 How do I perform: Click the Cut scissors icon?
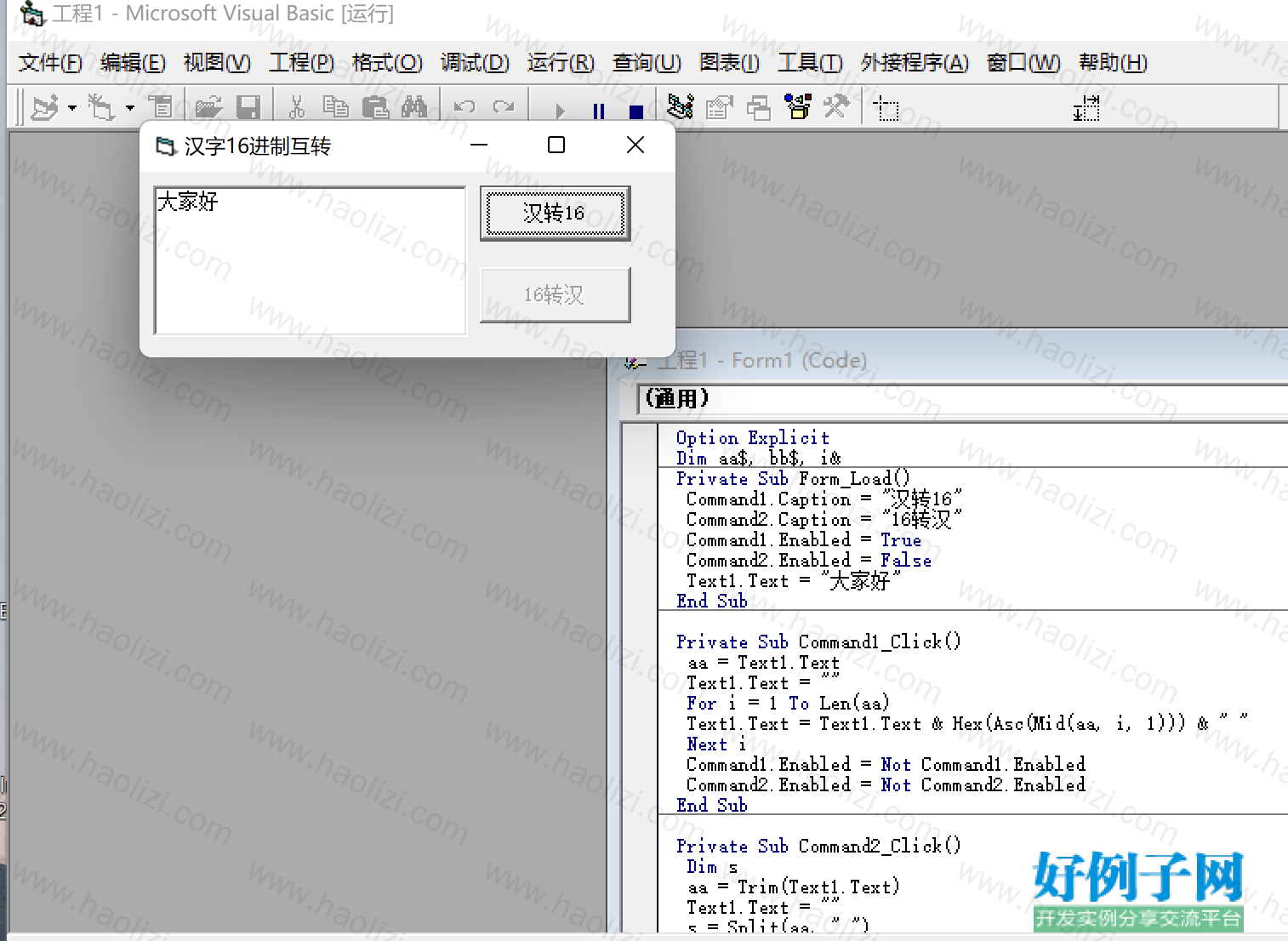[296, 108]
